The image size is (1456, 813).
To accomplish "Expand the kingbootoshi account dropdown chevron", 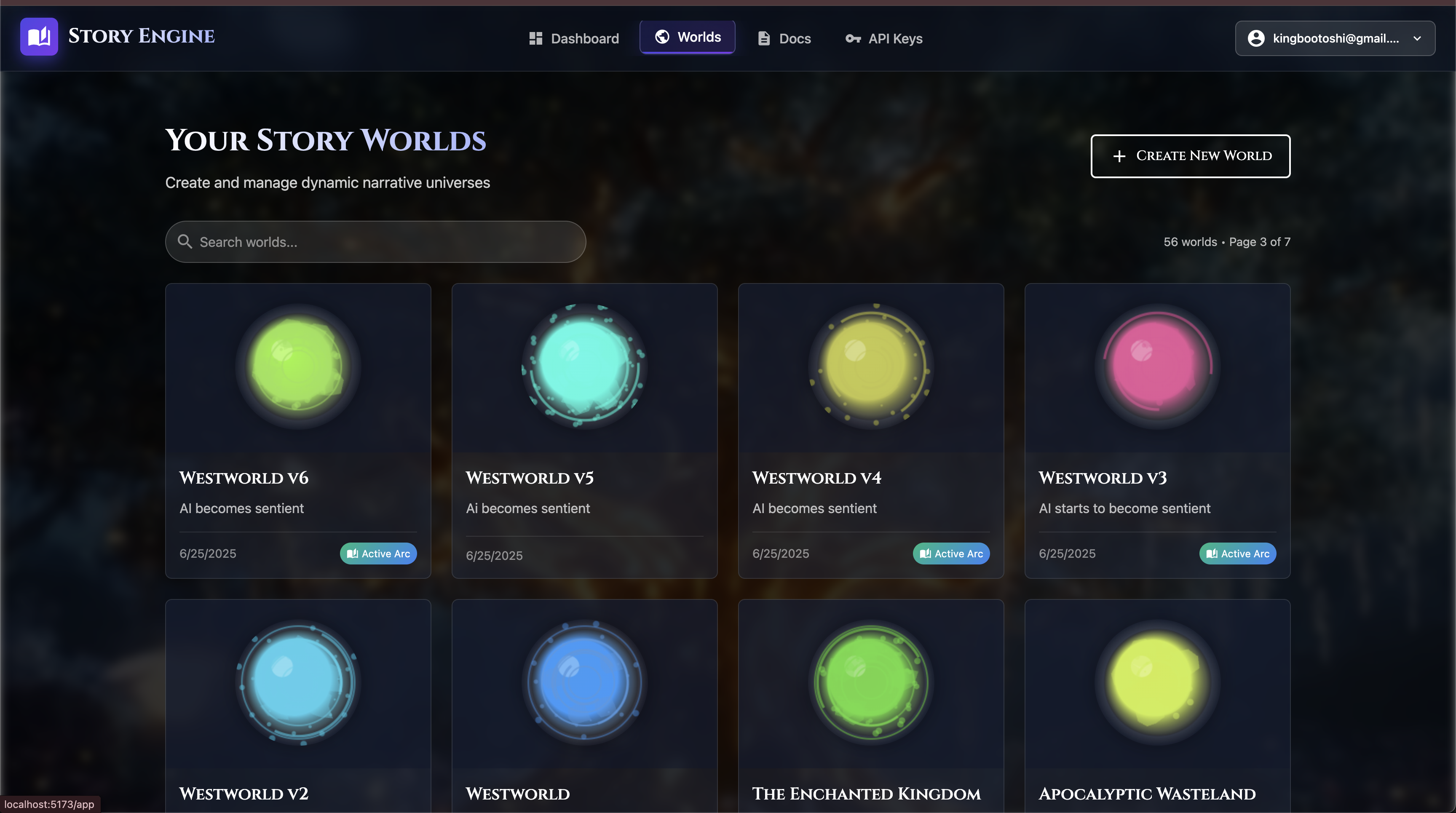I will 1417,38.
